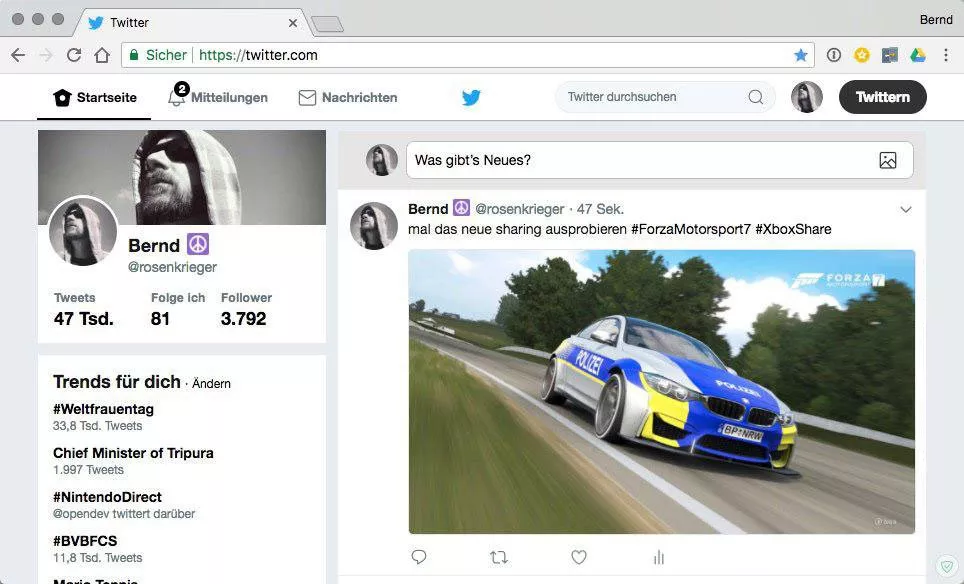Reply to the Forza tweet

(x=419, y=557)
